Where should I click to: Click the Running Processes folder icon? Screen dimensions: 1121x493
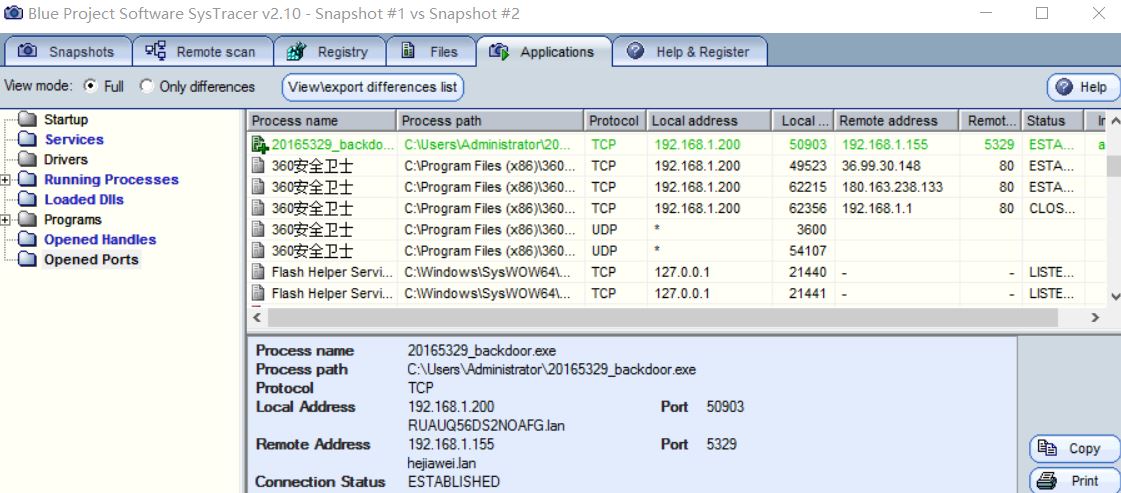pyautogui.click(x=27, y=179)
